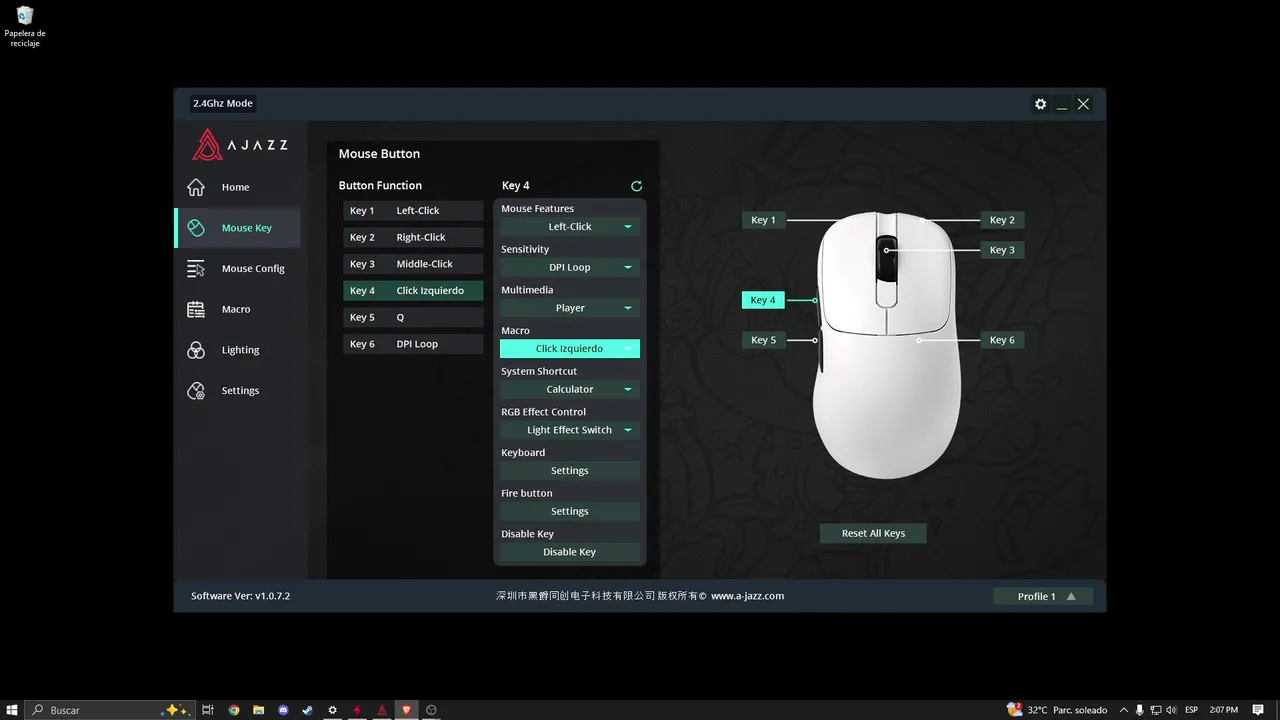The image size is (1280, 720).
Task: Click Key 5 label on mouse diagram
Action: pyautogui.click(x=763, y=340)
